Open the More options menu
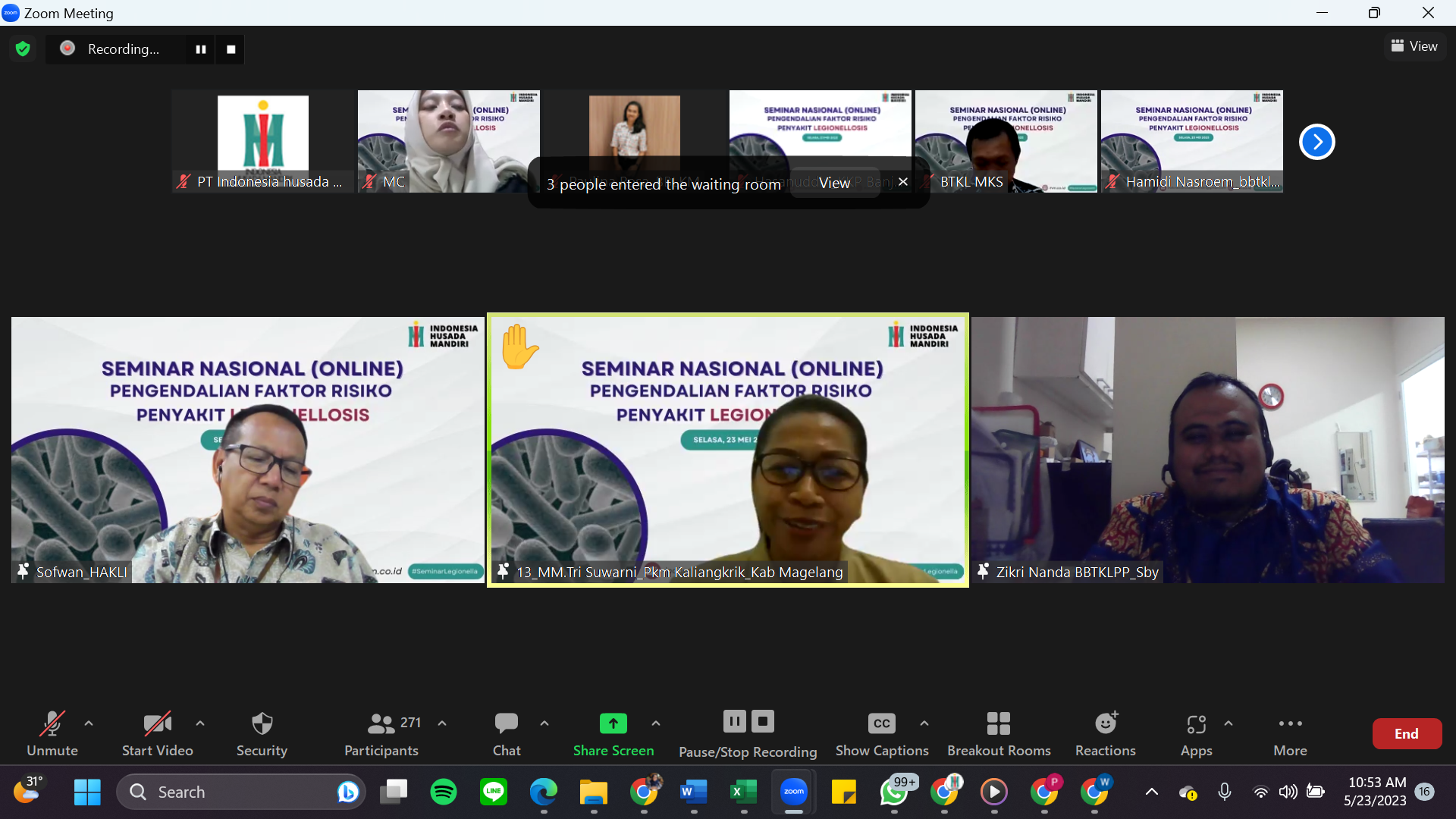This screenshot has height=819, width=1456. coord(1290,733)
